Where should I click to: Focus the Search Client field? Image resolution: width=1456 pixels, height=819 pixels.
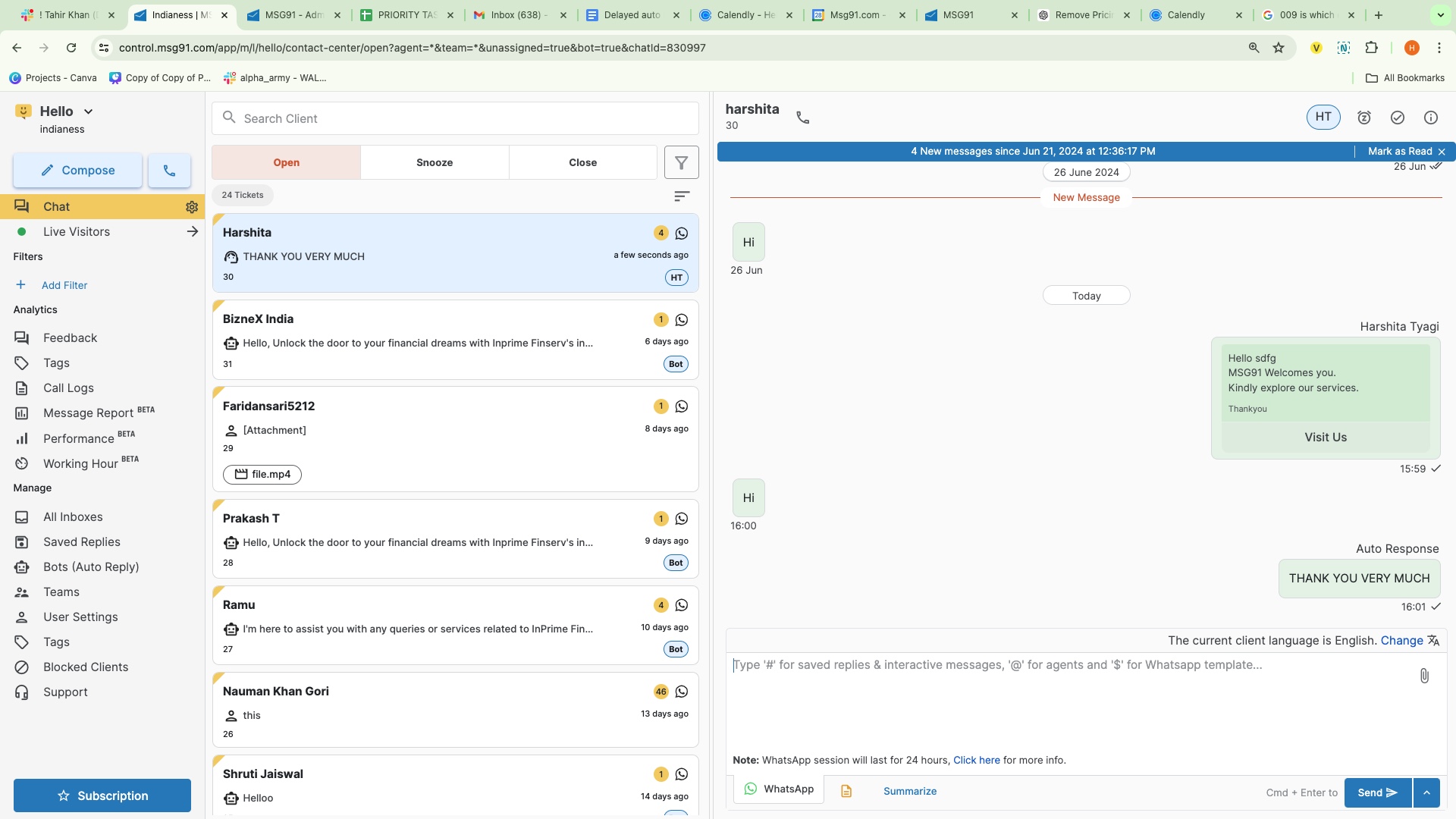click(455, 118)
